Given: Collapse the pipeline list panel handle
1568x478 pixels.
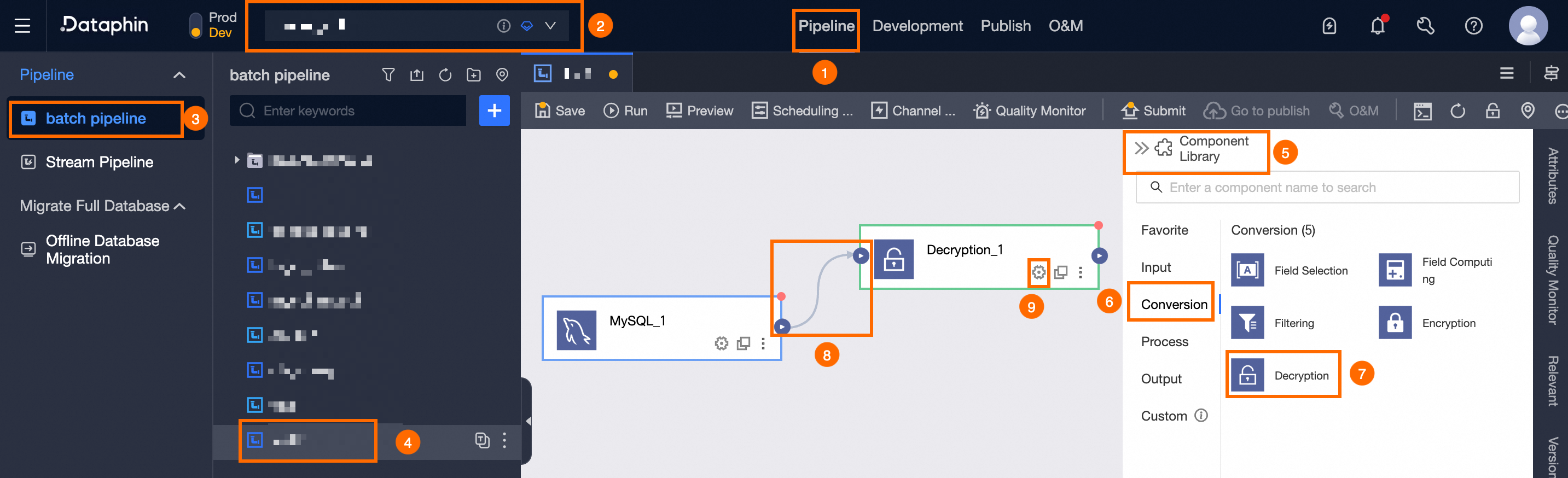Looking at the screenshot, I should pyautogui.click(x=527, y=421).
